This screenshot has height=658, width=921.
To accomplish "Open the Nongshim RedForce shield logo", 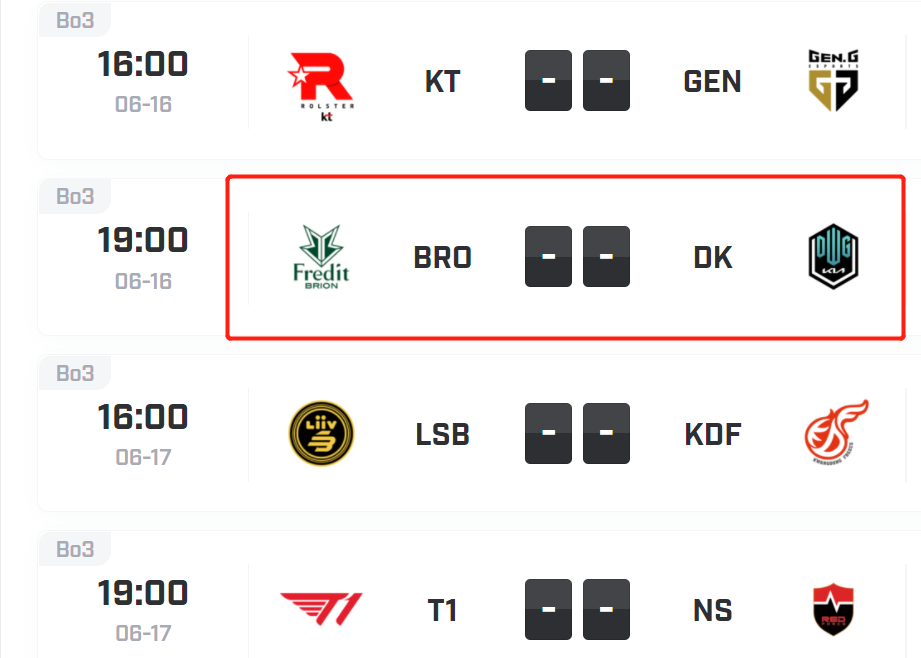I will 833,609.
